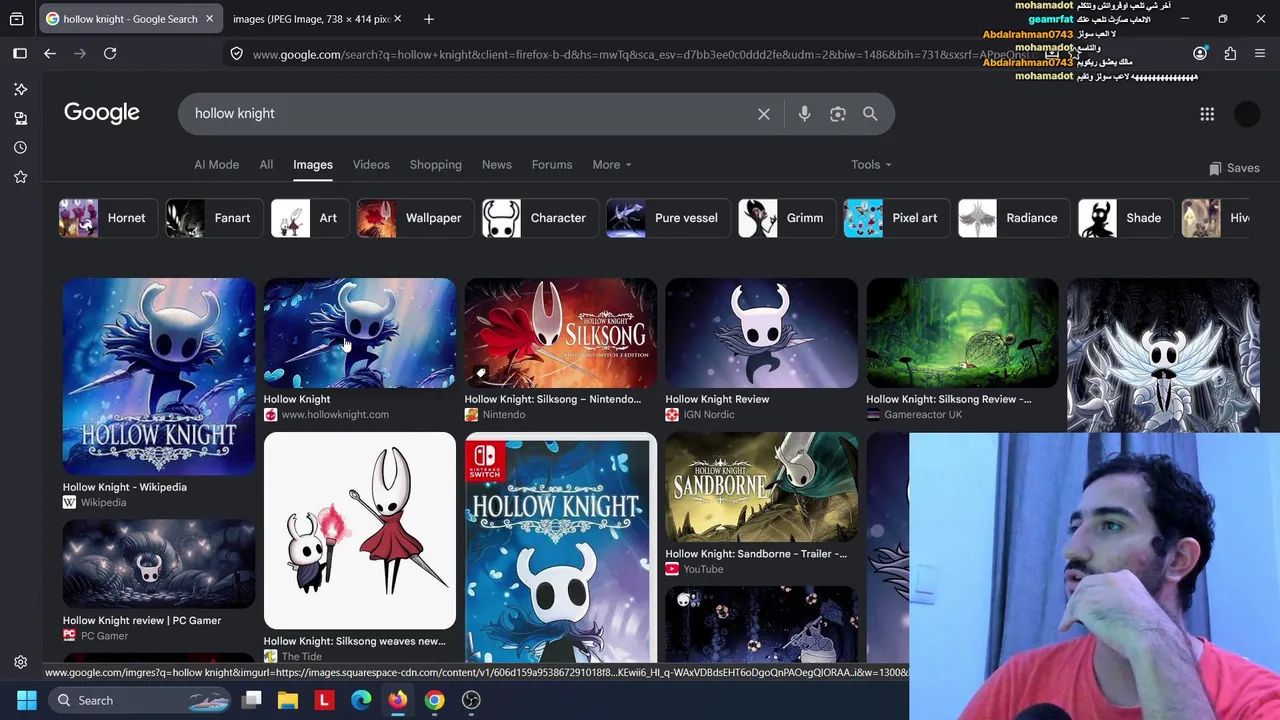Viewport: 1280px width, 720px height.
Task: Switch to the images JPEG Image tab
Action: (312, 19)
